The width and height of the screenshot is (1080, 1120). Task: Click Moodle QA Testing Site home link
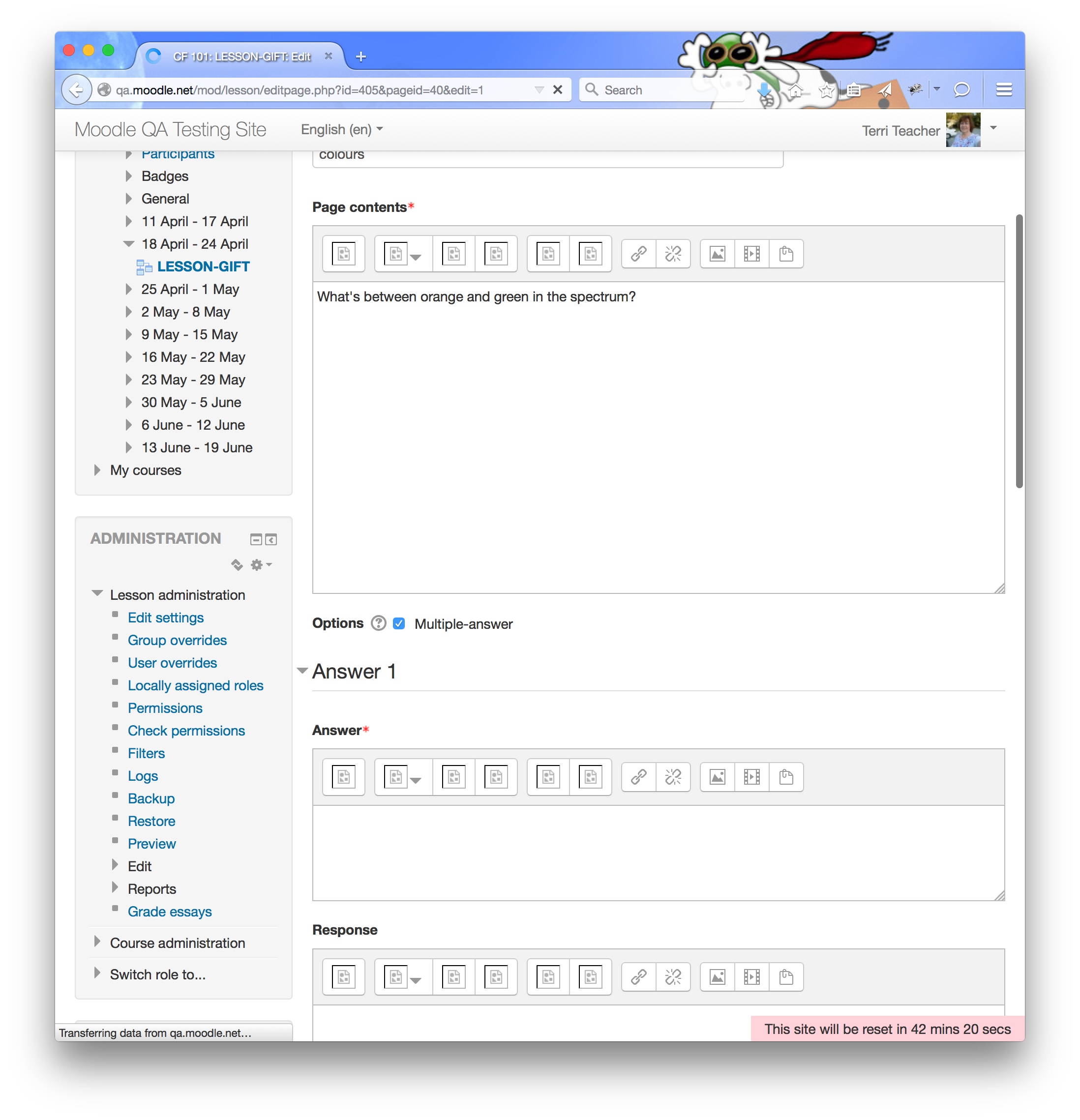coord(170,130)
